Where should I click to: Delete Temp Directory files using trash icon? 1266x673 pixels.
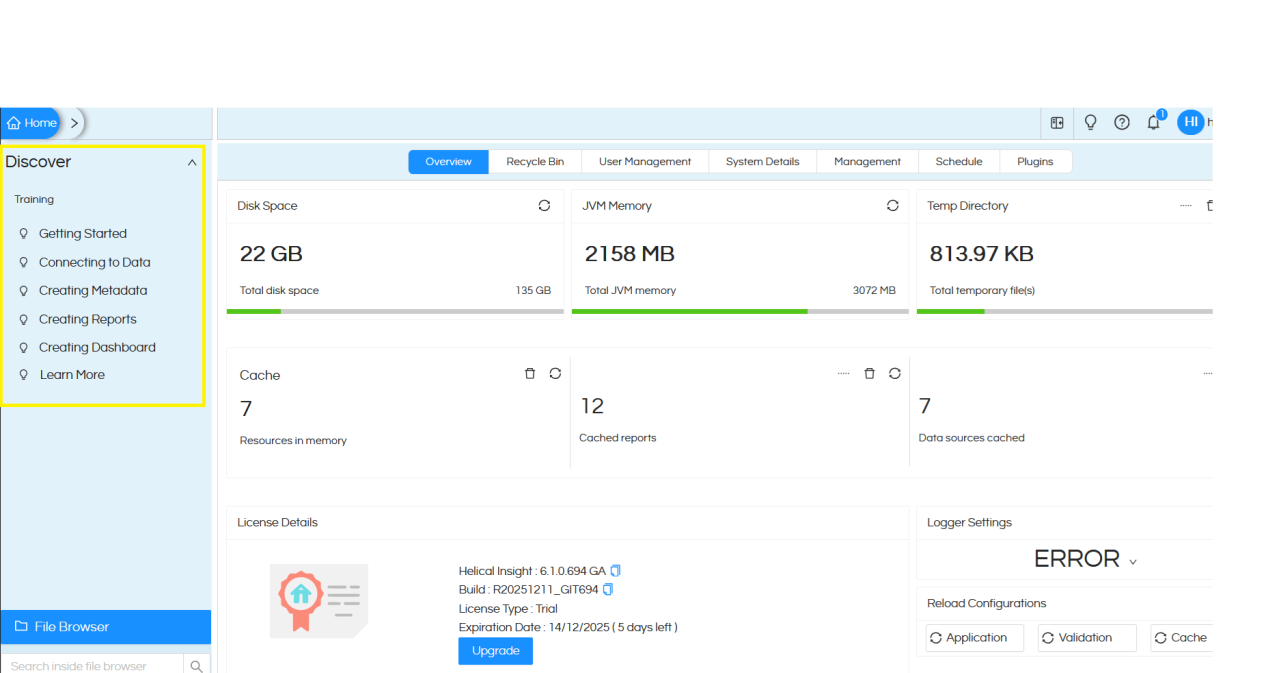pyautogui.click(x=1209, y=204)
